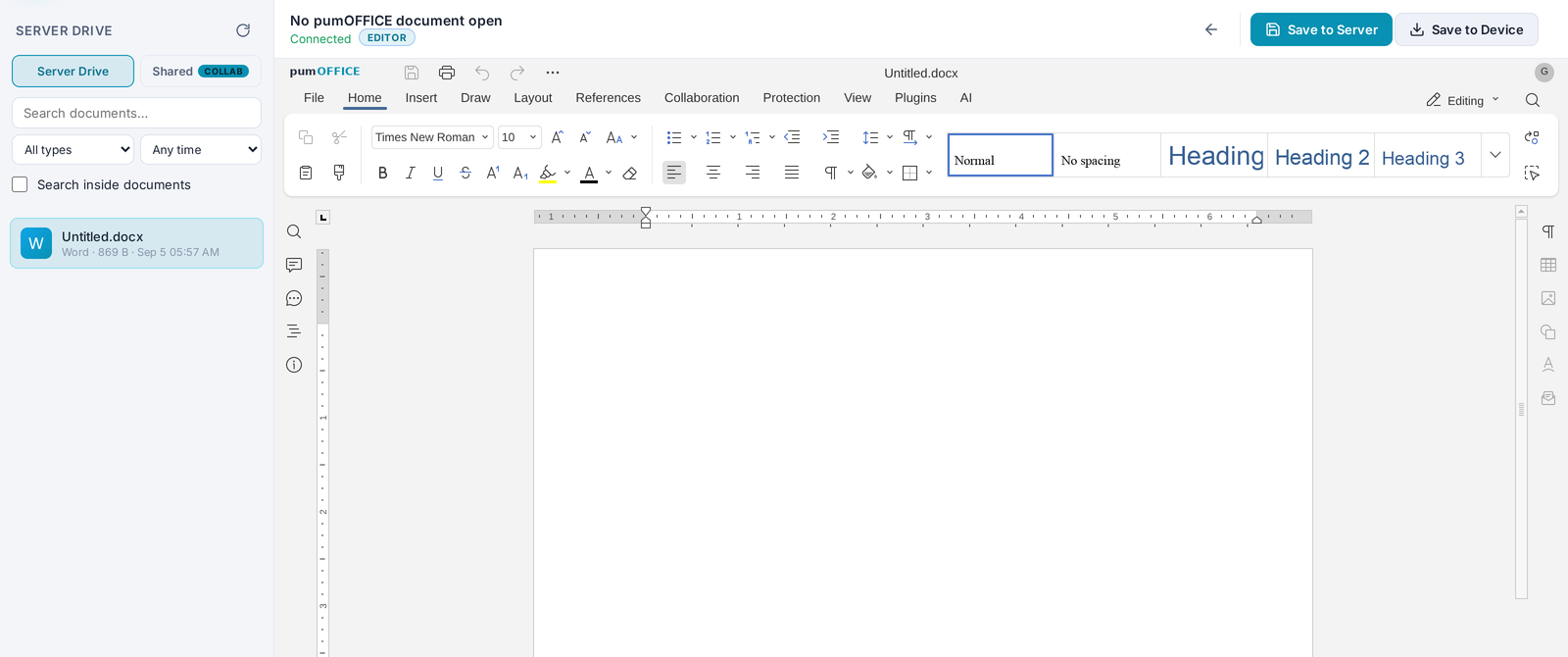Select the Shared COLLAB tab button
This screenshot has width=1568, height=657.
tap(200, 71)
